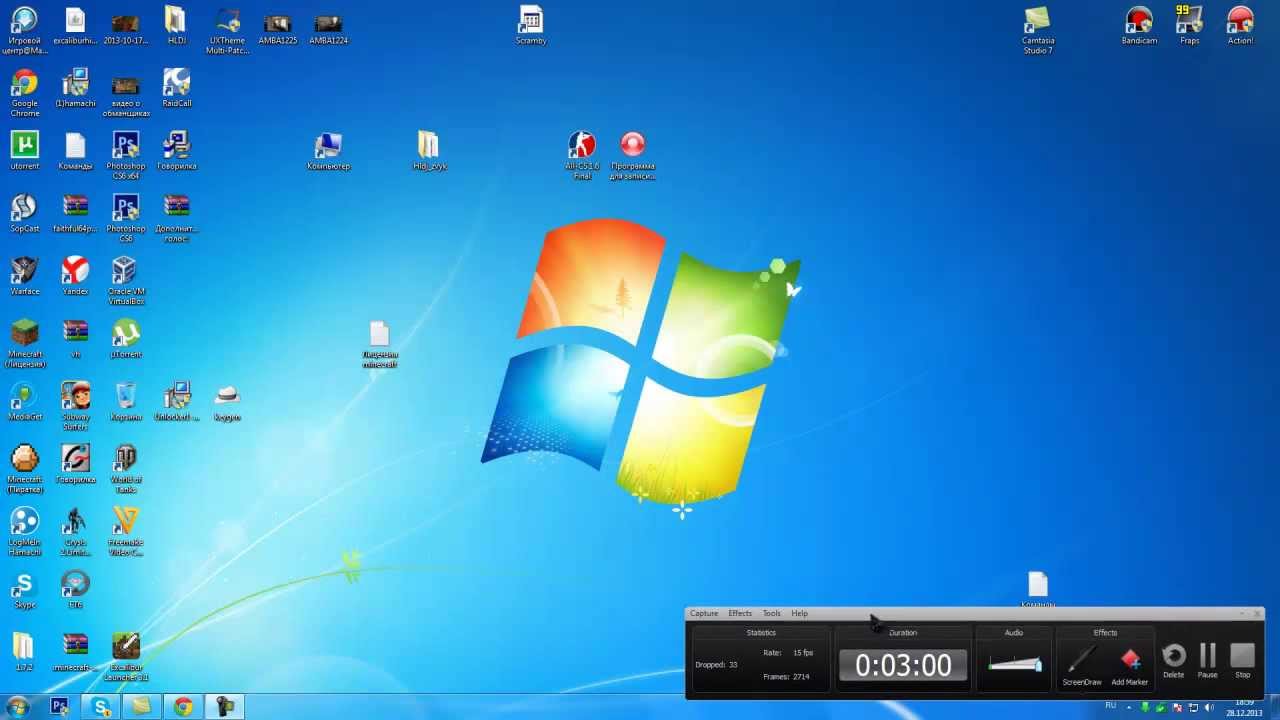Select the Корзина recycle bin
This screenshot has width=1280, height=720.
click(x=126, y=401)
